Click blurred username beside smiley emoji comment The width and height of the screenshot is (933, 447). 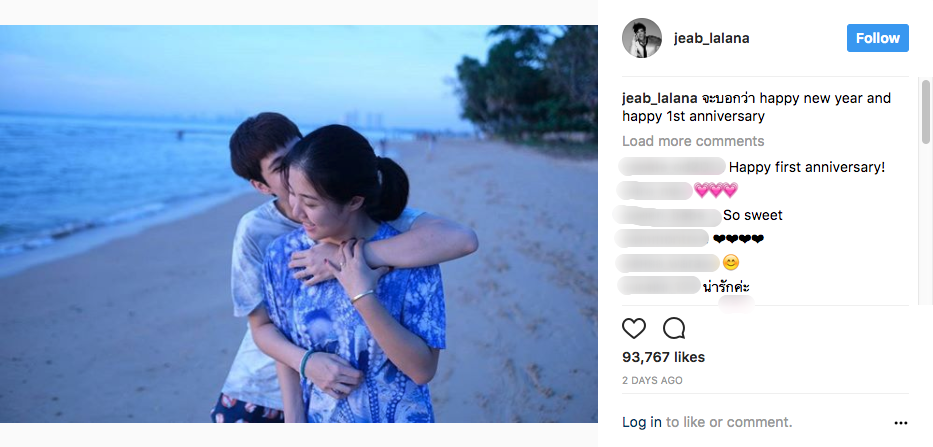668,262
